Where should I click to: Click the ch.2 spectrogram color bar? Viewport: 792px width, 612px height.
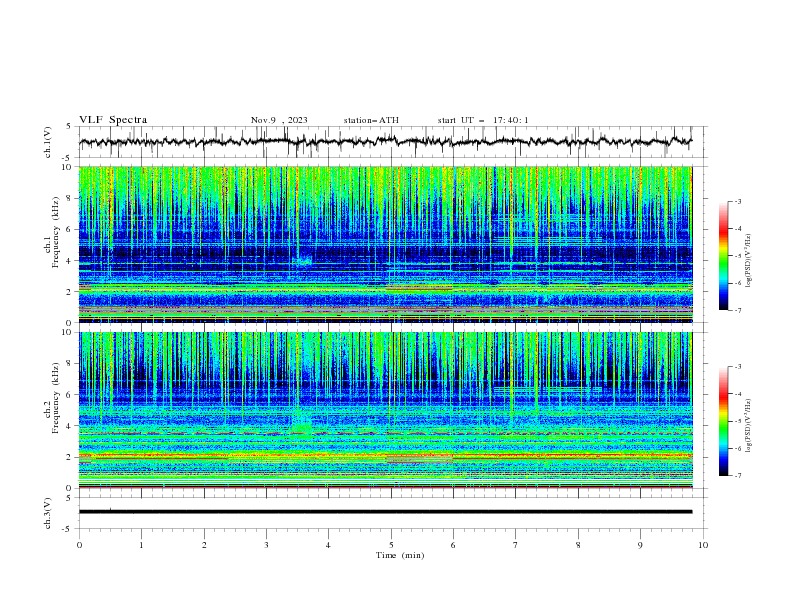[x=723, y=421]
